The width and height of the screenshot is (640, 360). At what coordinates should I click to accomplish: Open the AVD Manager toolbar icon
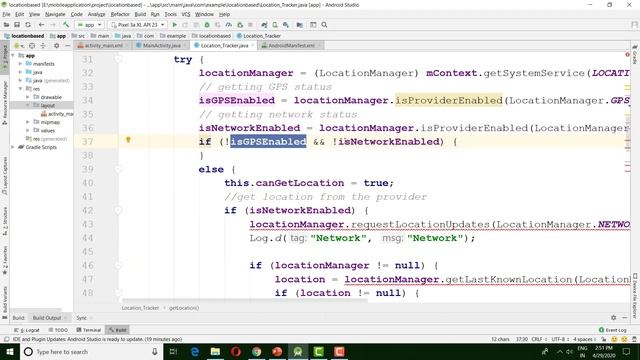[x=275, y=25]
